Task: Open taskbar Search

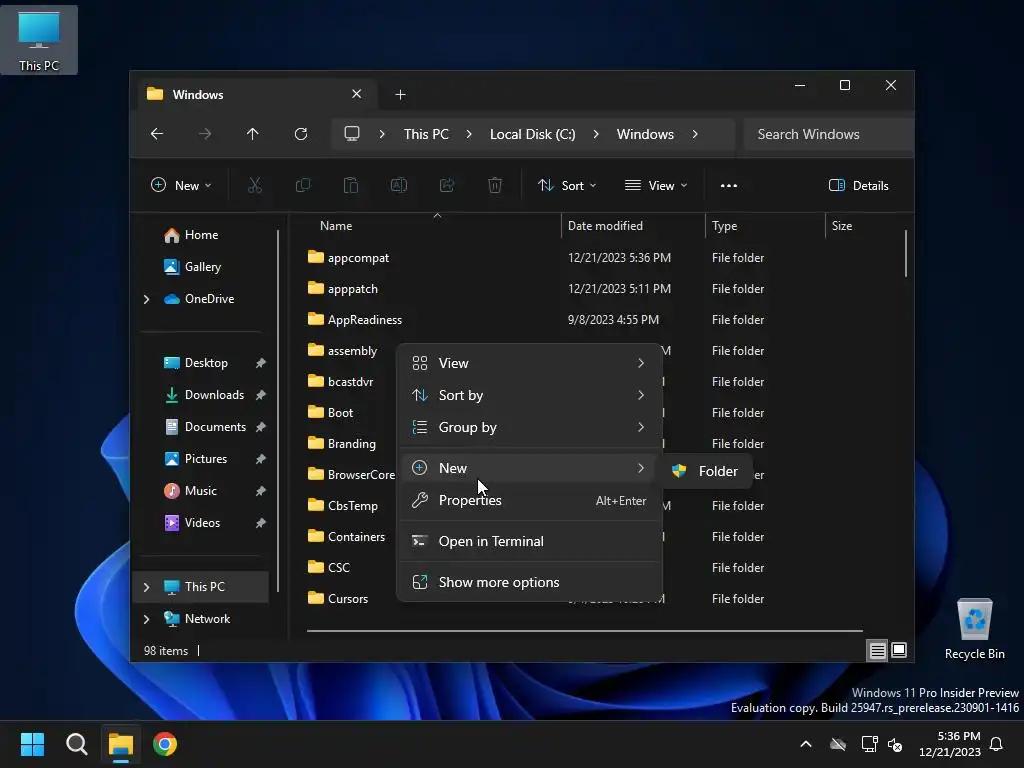Action: [76, 744]
